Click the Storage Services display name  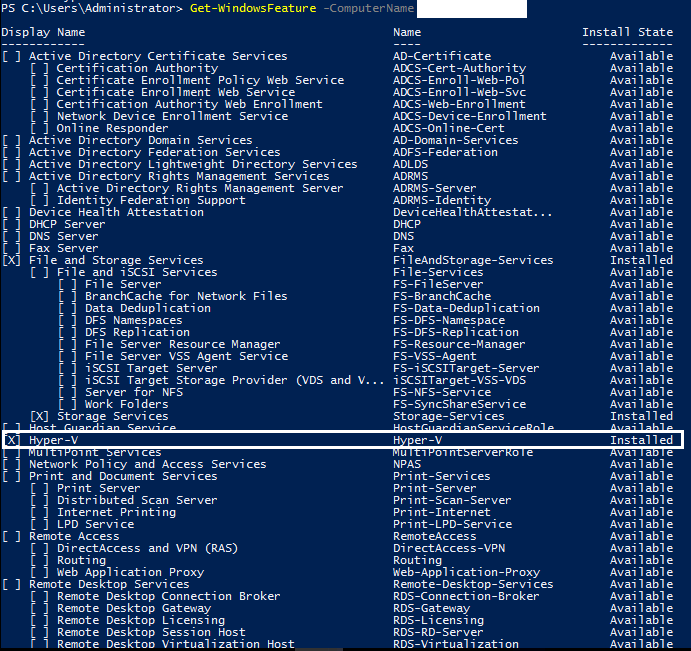(113, 416)
